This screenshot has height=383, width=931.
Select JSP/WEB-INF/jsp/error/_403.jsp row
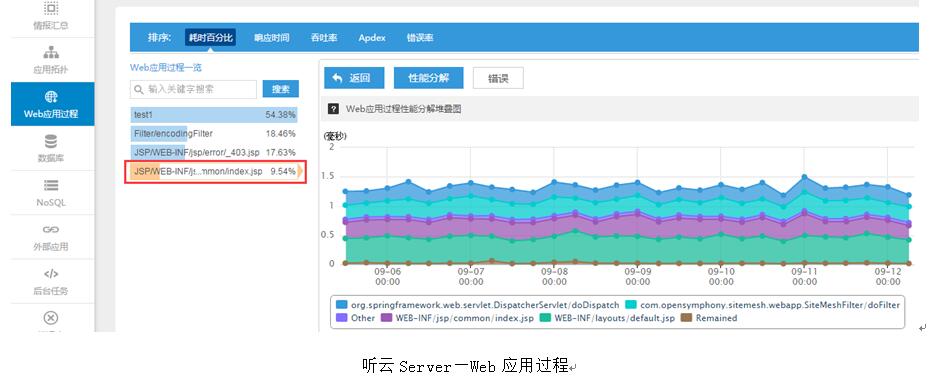point(214,153)
